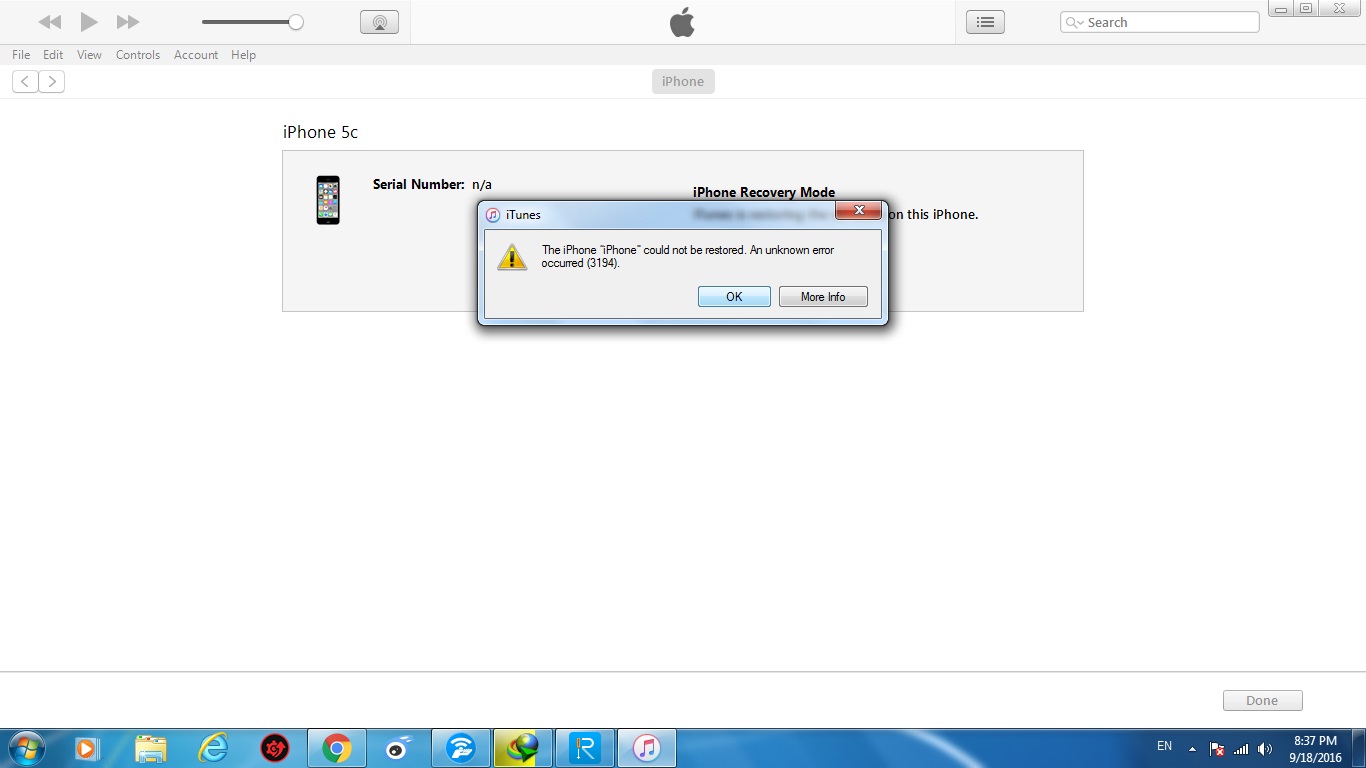Click the iPhone 5c device image
Screen dimensions: 1366x768
328,200
